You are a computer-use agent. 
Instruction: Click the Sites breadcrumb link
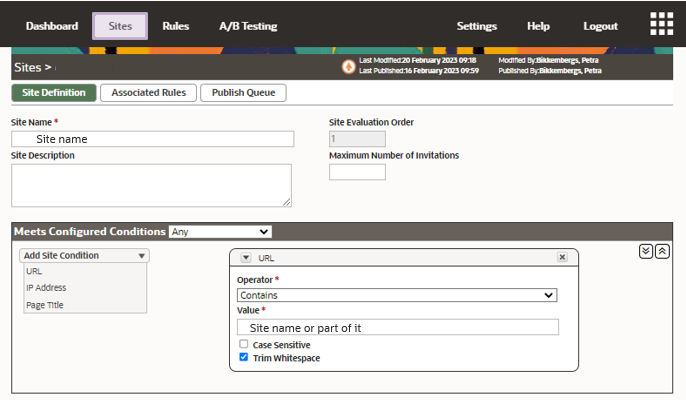28,67
